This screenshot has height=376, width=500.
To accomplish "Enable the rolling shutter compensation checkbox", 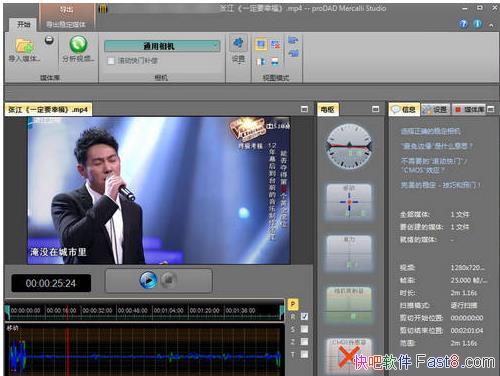I will coord(111,61).
